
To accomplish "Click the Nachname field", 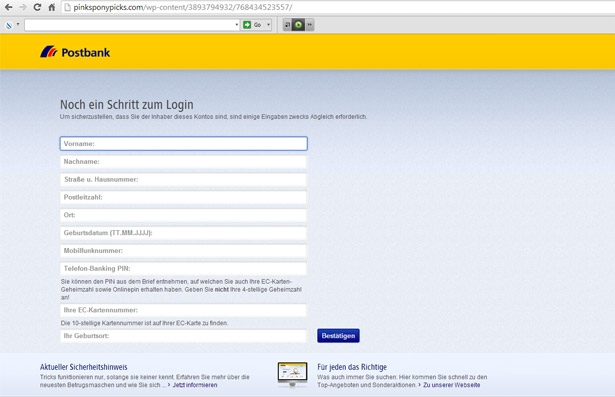I will click(184, 162).
